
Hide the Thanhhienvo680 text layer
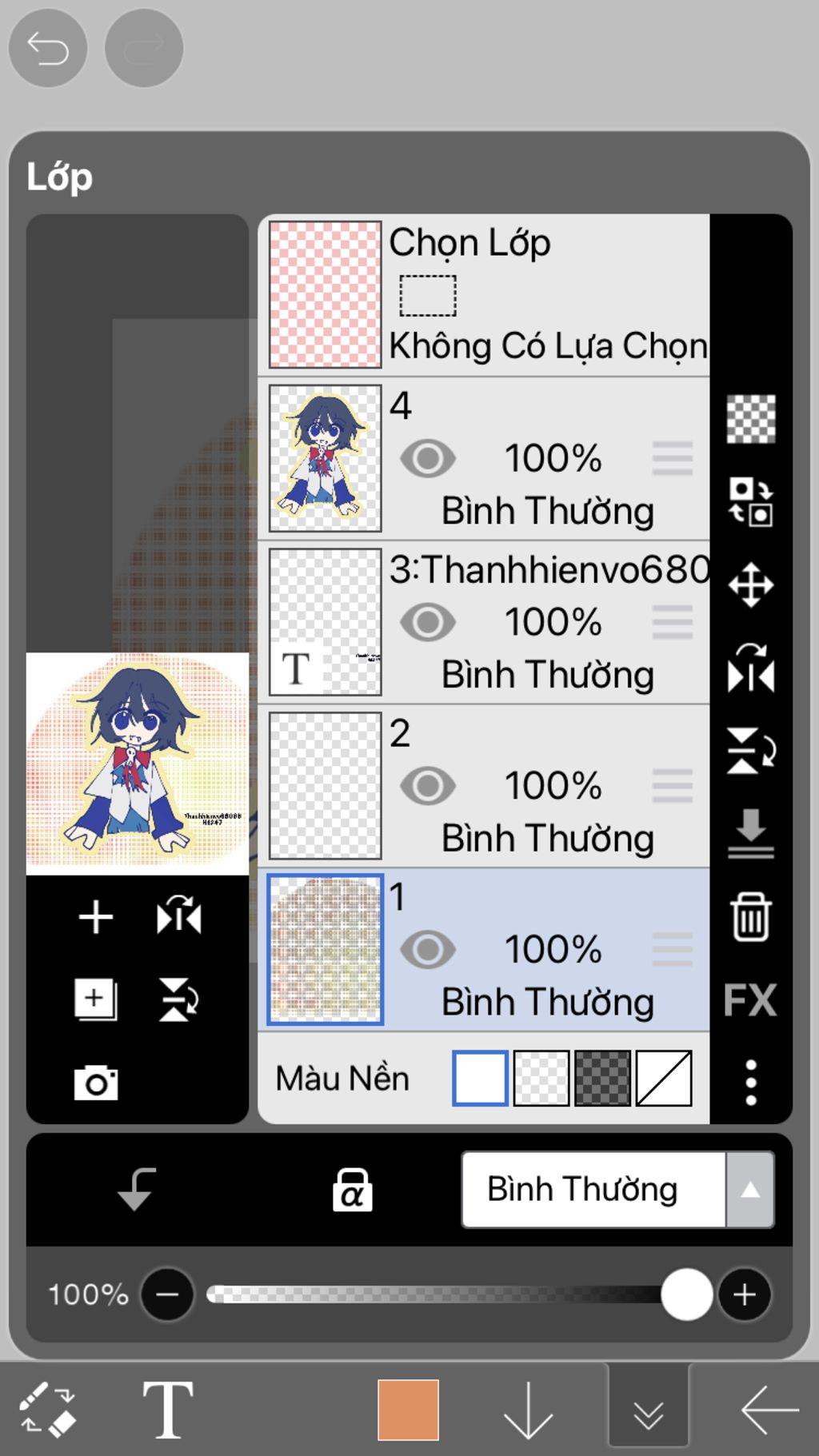428,622
